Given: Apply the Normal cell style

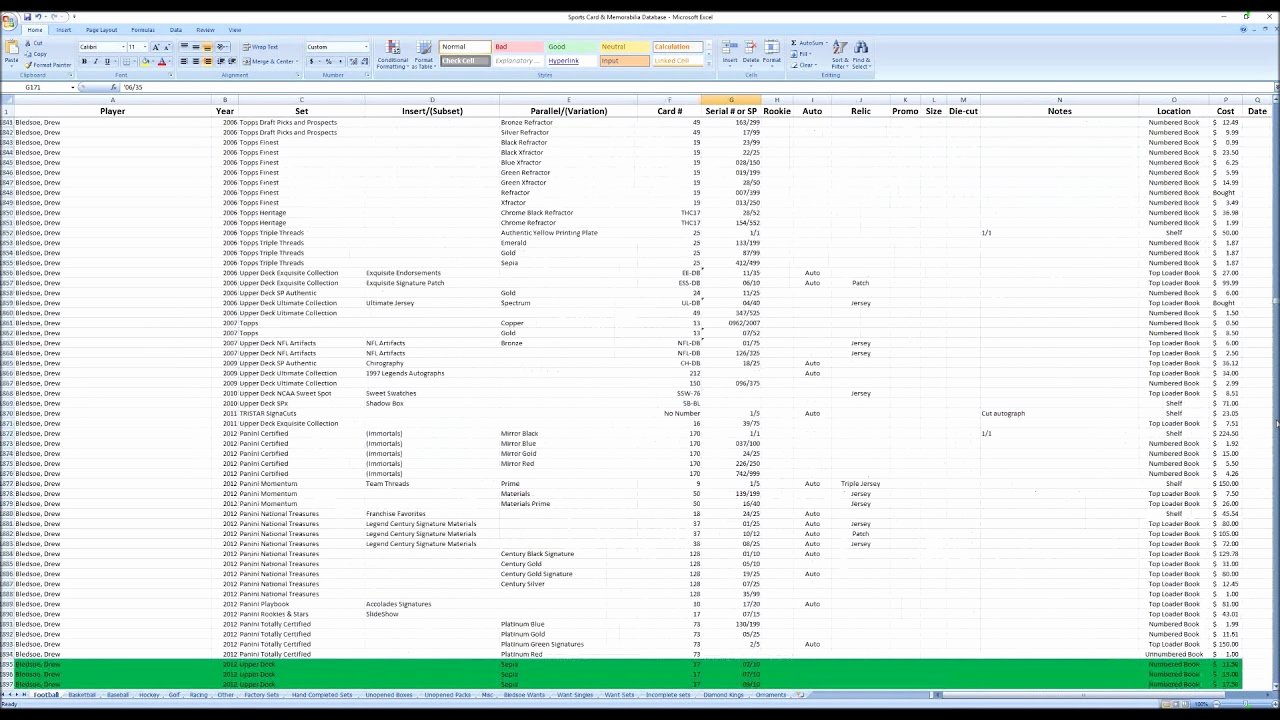Looking at the screenshot, I should pyautogui.click(x=465, y=47).
